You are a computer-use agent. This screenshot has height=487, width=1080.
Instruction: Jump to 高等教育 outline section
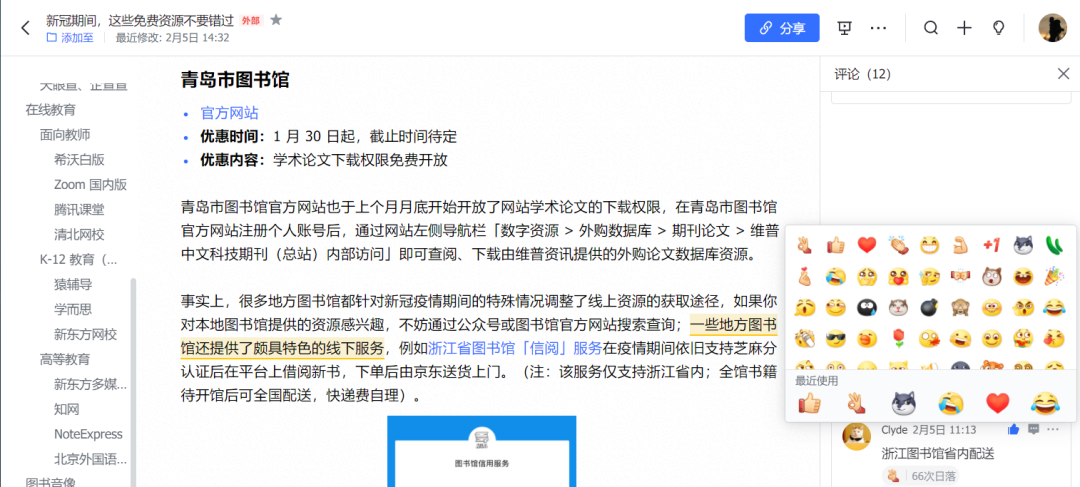[x=65, y=359]
